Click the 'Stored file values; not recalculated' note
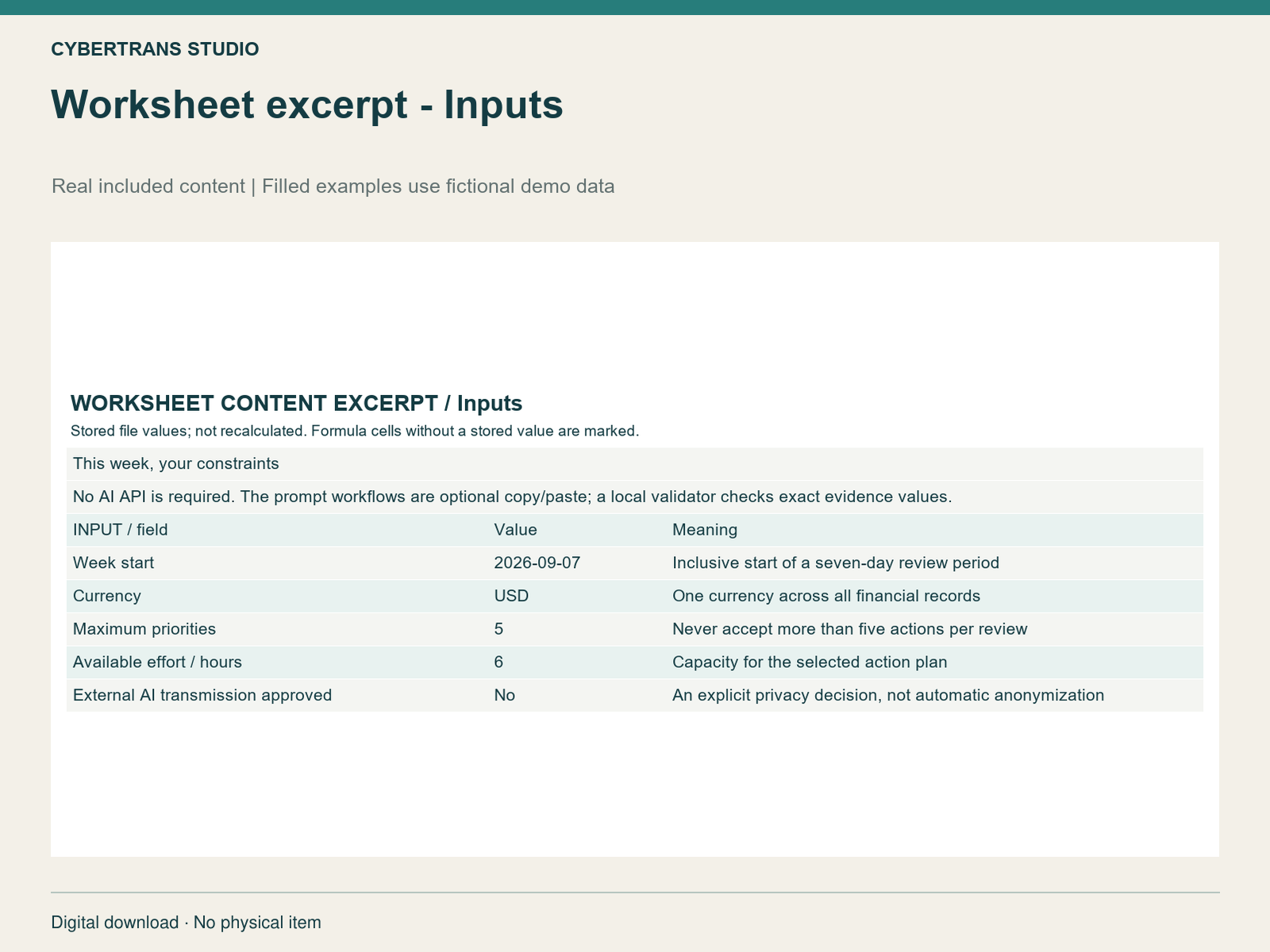The width and height of the screenshot is (1270, 952). (x=355, y=432)
